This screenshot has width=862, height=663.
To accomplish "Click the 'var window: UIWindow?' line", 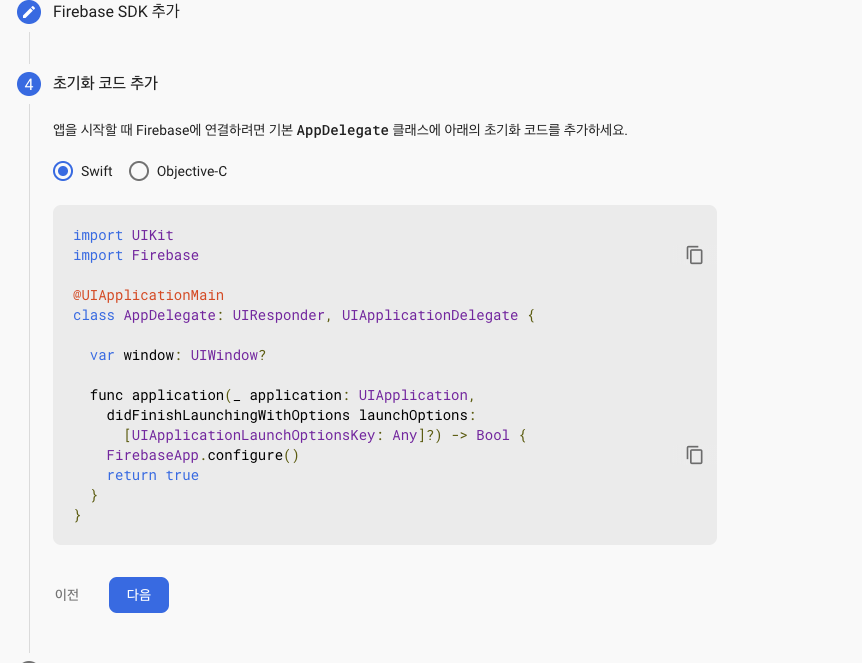I will (x=178, y=355).
